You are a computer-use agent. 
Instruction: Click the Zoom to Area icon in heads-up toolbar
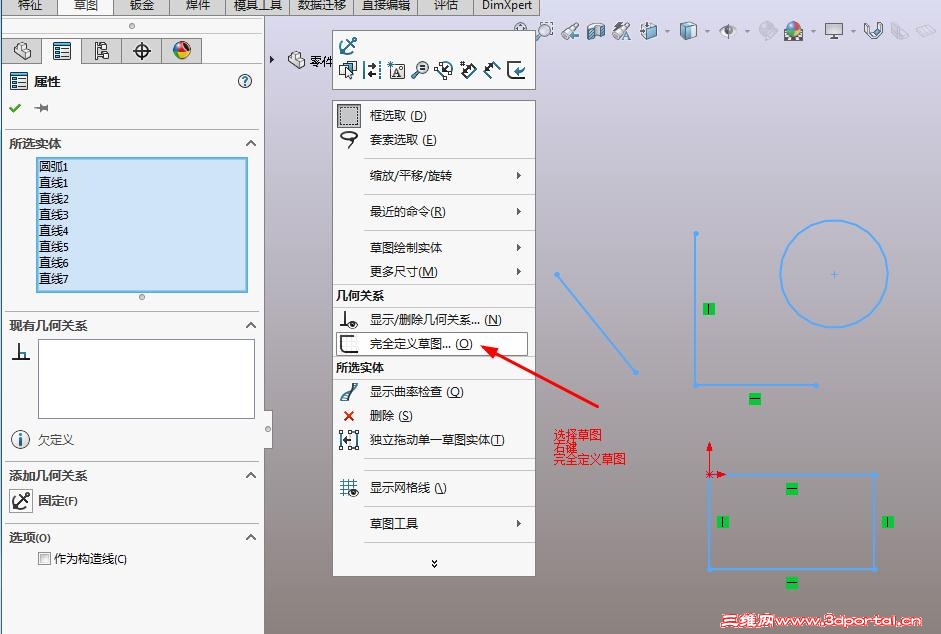(544, 31)
